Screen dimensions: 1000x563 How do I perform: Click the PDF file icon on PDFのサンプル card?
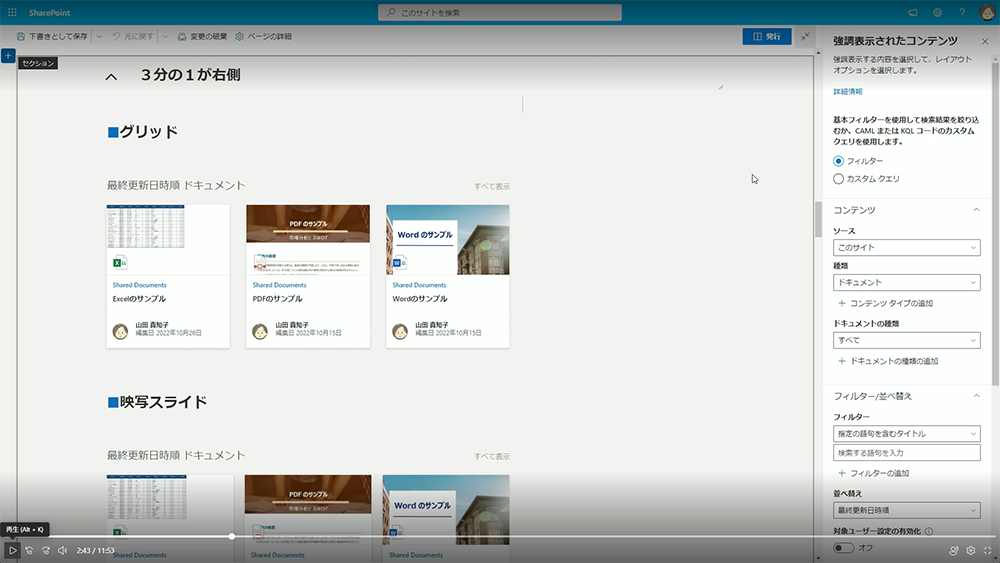pyautogui.click(x=260, y=262)
